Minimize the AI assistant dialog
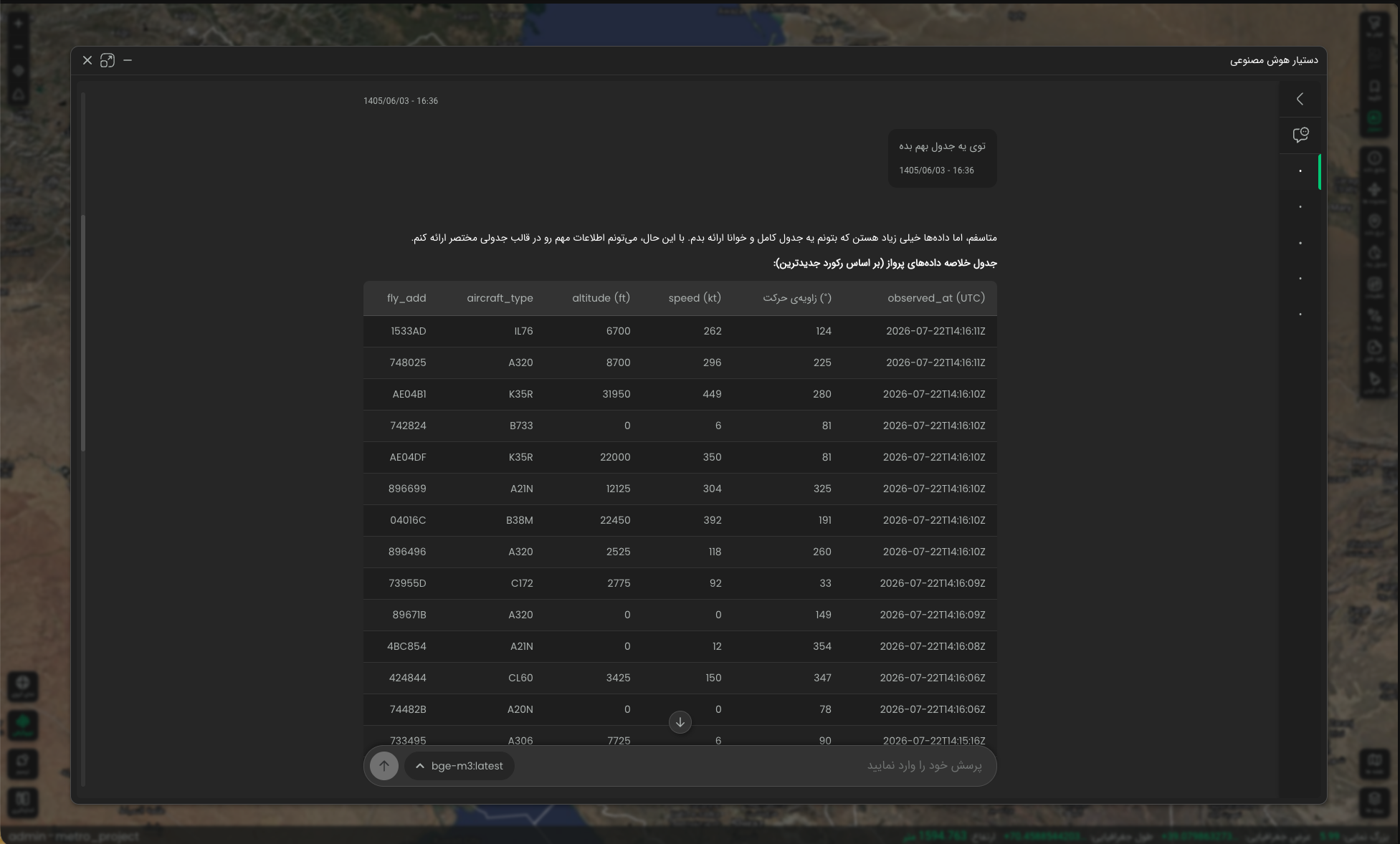 128,61
